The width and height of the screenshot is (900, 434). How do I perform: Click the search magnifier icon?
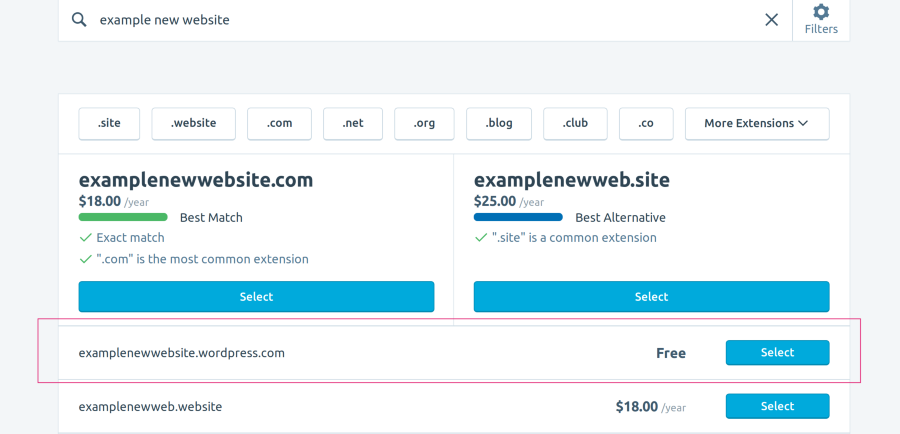(x=79, y=19)
